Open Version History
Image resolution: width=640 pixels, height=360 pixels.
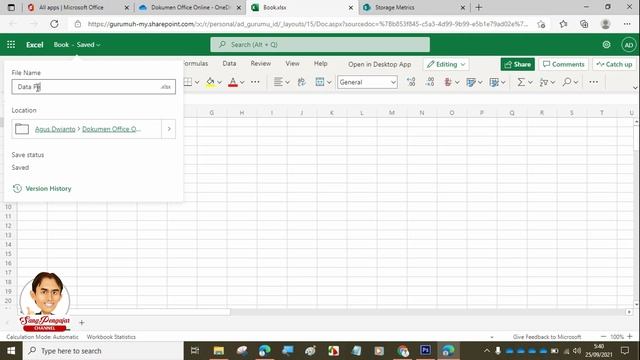(42, 189)
